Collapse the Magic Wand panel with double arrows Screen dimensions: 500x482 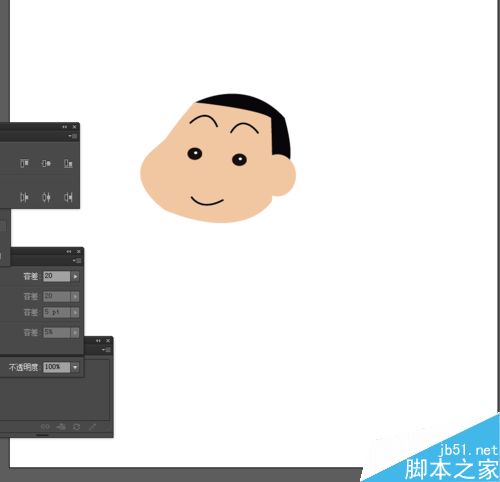pos(69,252)
